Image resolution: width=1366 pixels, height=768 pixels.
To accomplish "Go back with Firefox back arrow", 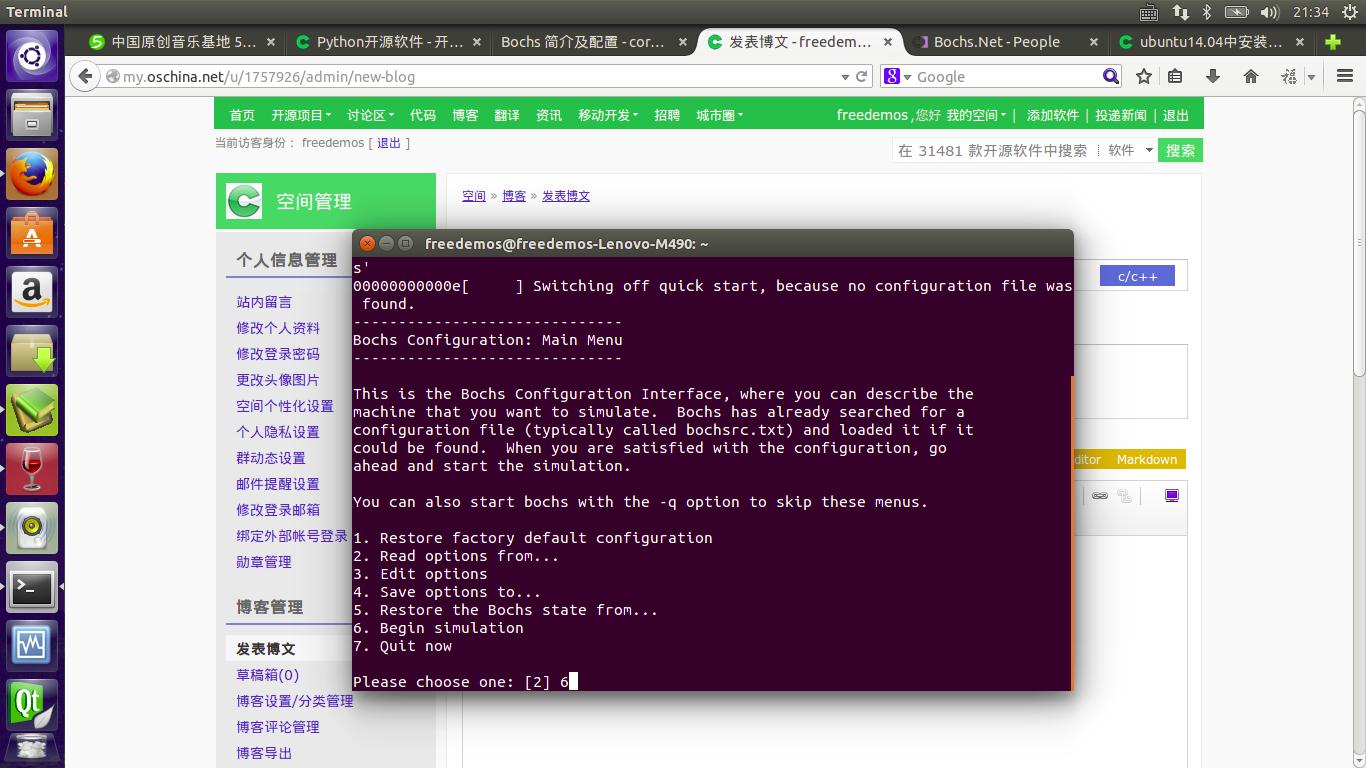I will 86,76.
